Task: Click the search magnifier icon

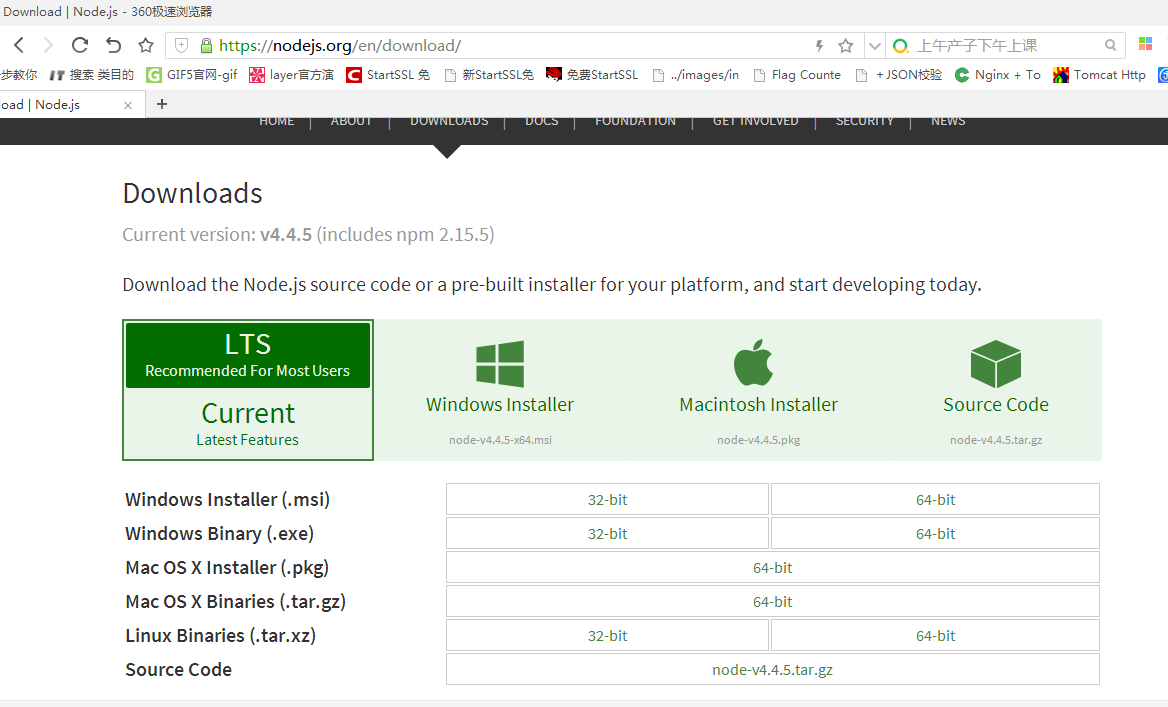Action: (1111, 45)
